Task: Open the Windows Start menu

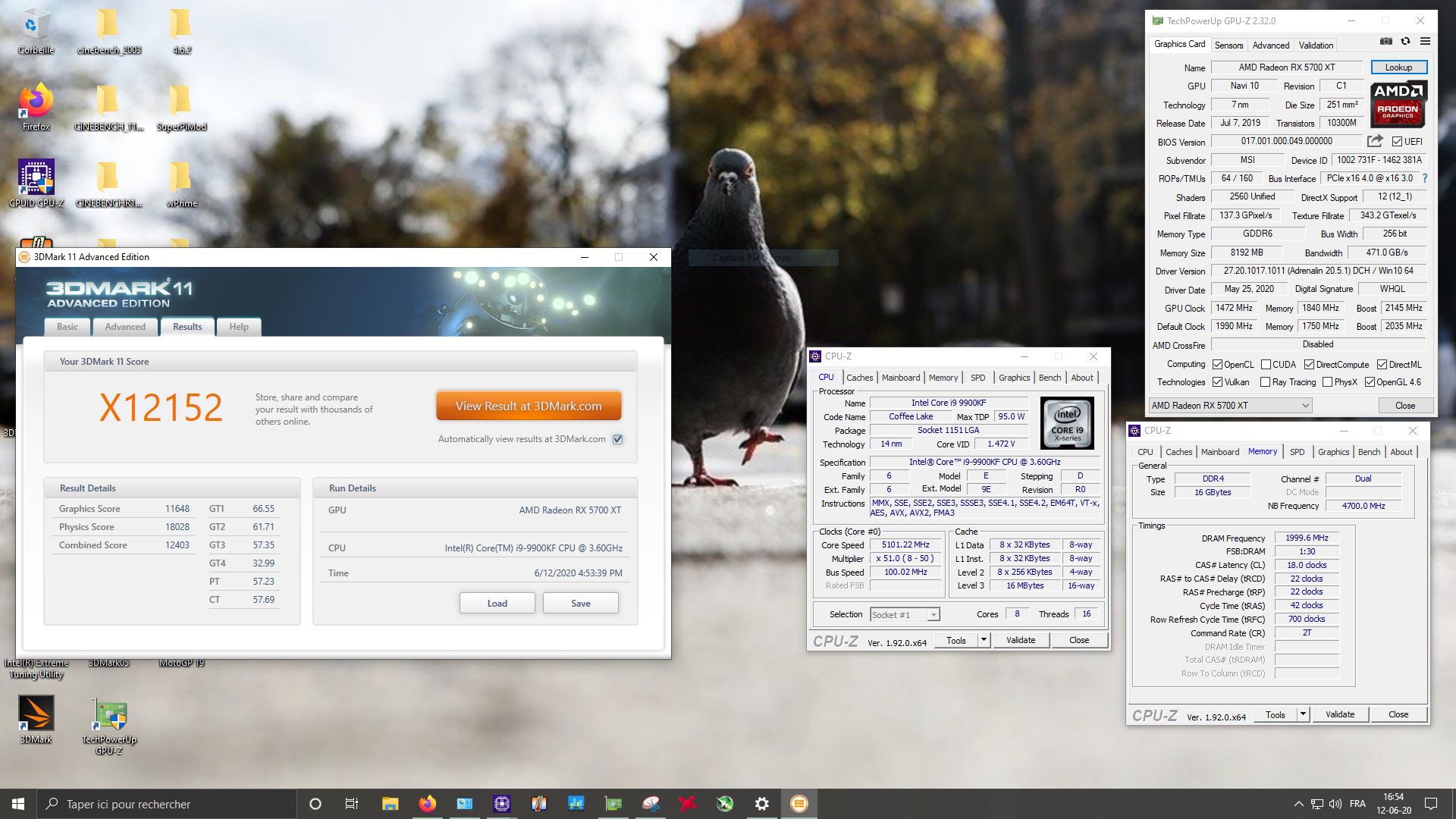Action: [x=18, y=804]
